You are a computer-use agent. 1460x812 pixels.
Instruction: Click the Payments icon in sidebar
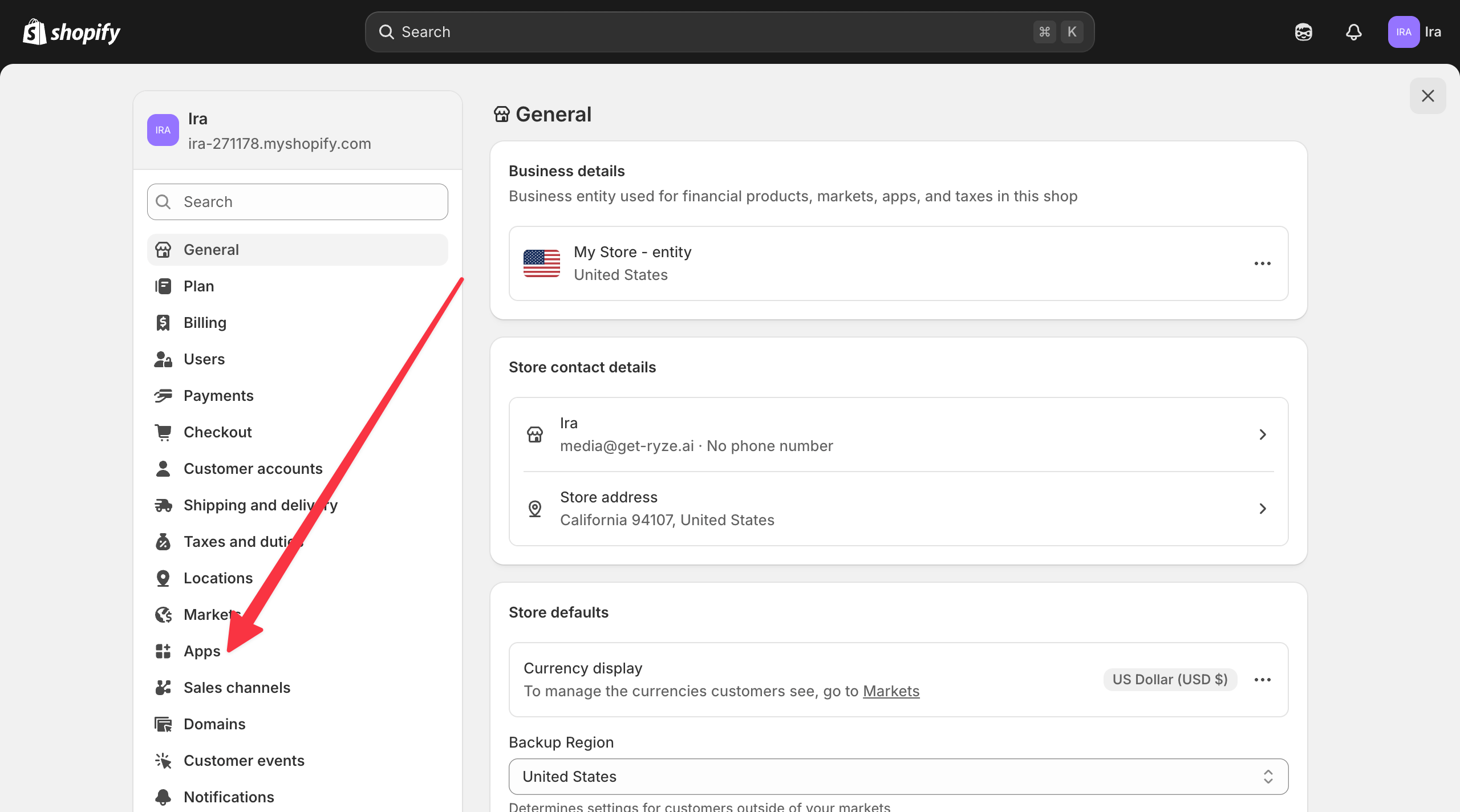163,396
